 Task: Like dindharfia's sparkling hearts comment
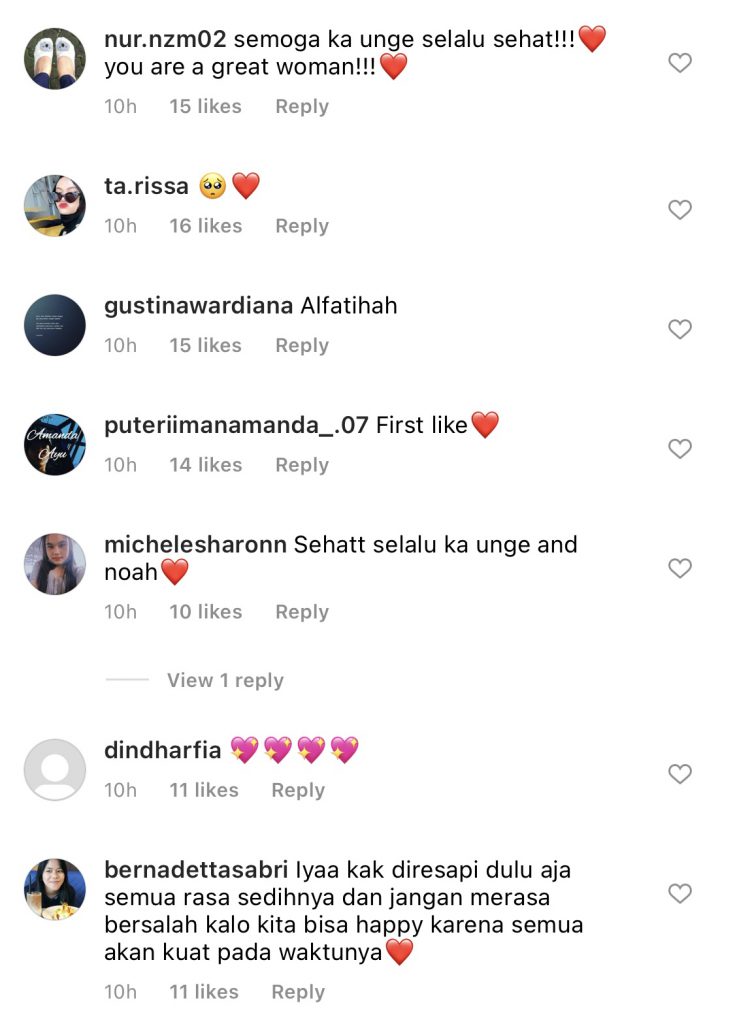pos(679,774)
